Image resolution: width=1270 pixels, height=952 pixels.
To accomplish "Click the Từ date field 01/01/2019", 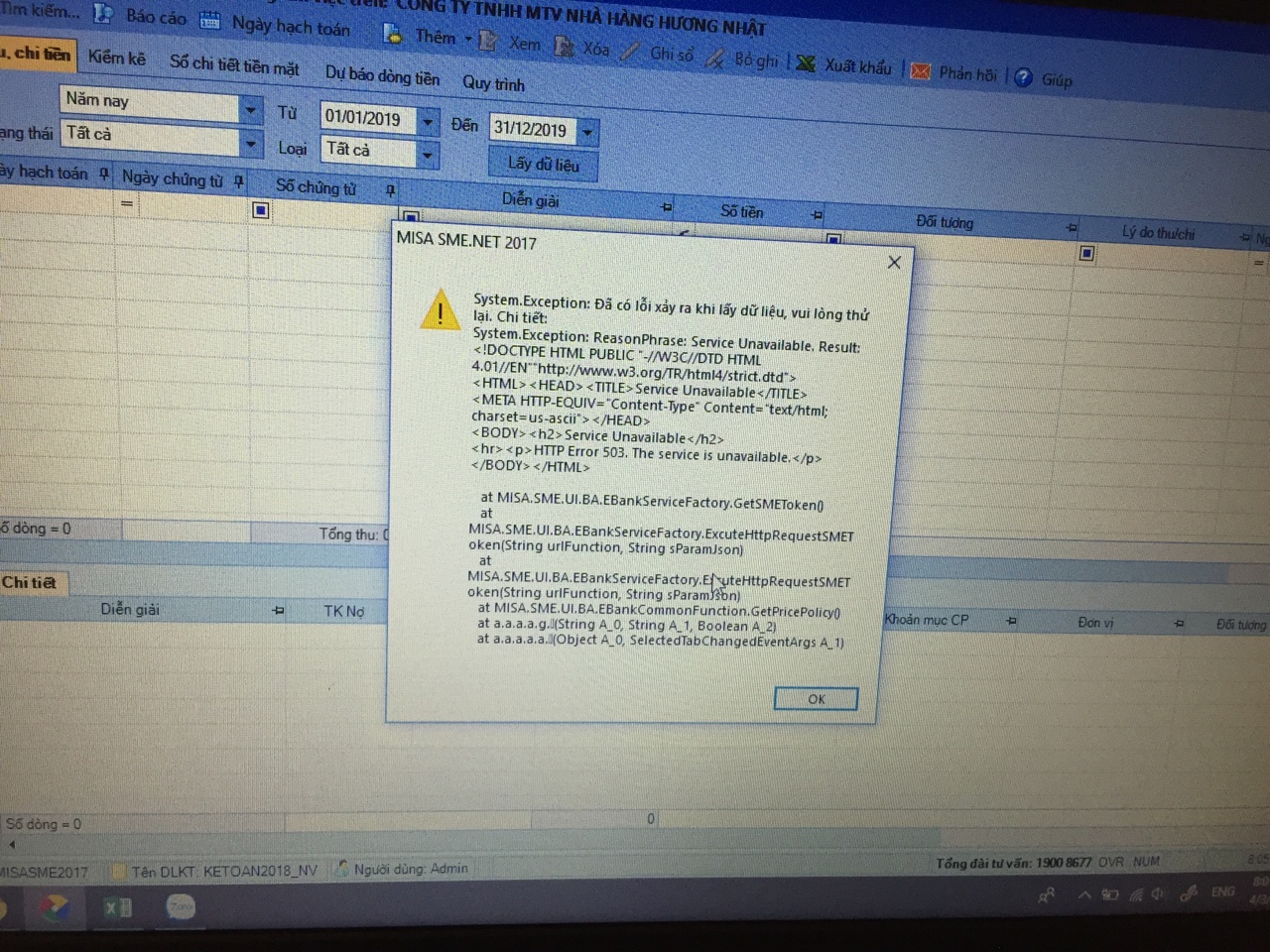I will 367,118.
